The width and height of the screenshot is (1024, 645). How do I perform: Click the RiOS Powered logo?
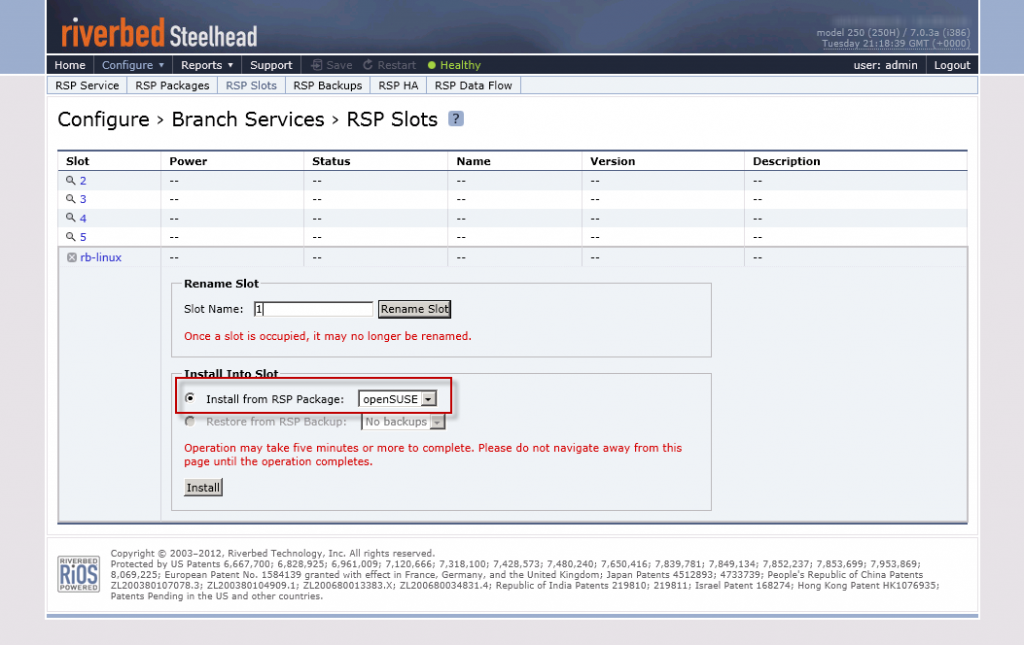pyautogui.click(x=78, y=574)
